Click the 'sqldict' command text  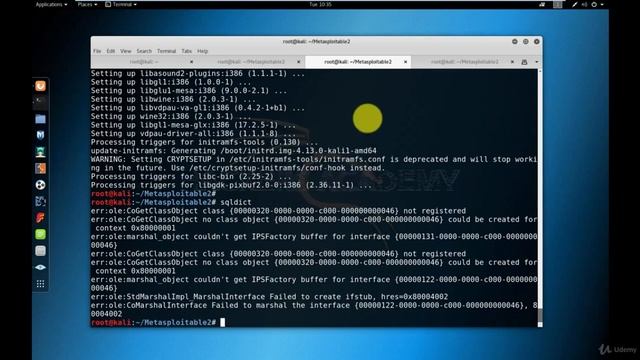click(x=236, y=202)
